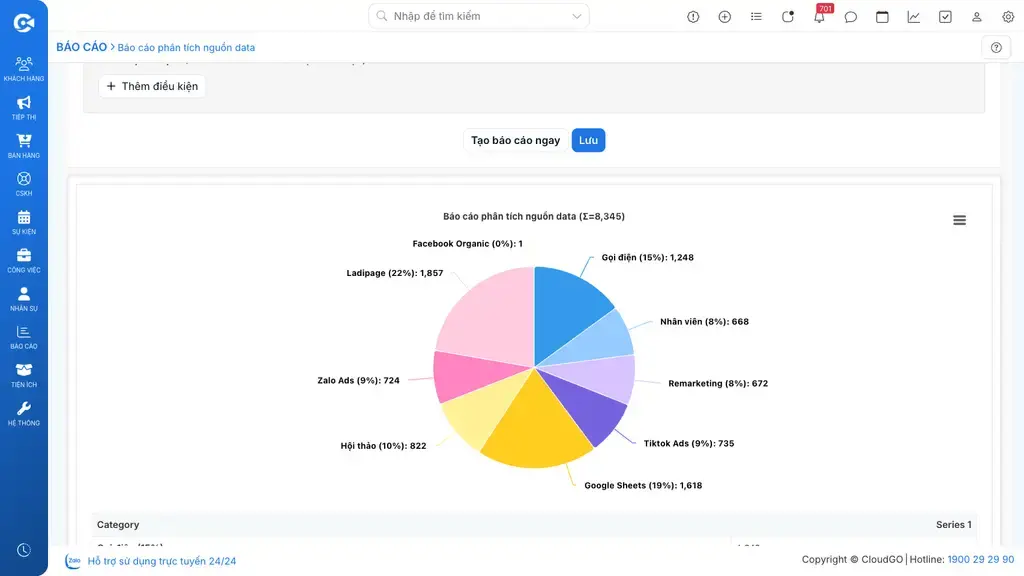Open the CSKH support section
The width and height of the screenshot is (1024, 576).
(24, 184)
